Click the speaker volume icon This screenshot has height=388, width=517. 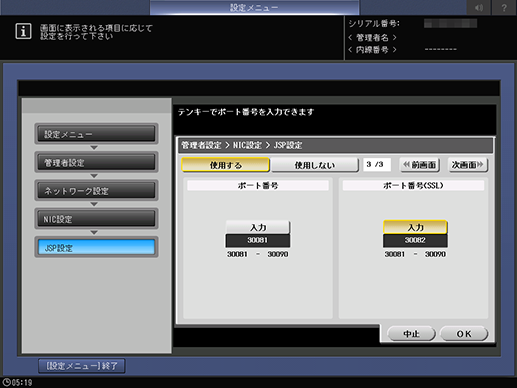point(479,7)
